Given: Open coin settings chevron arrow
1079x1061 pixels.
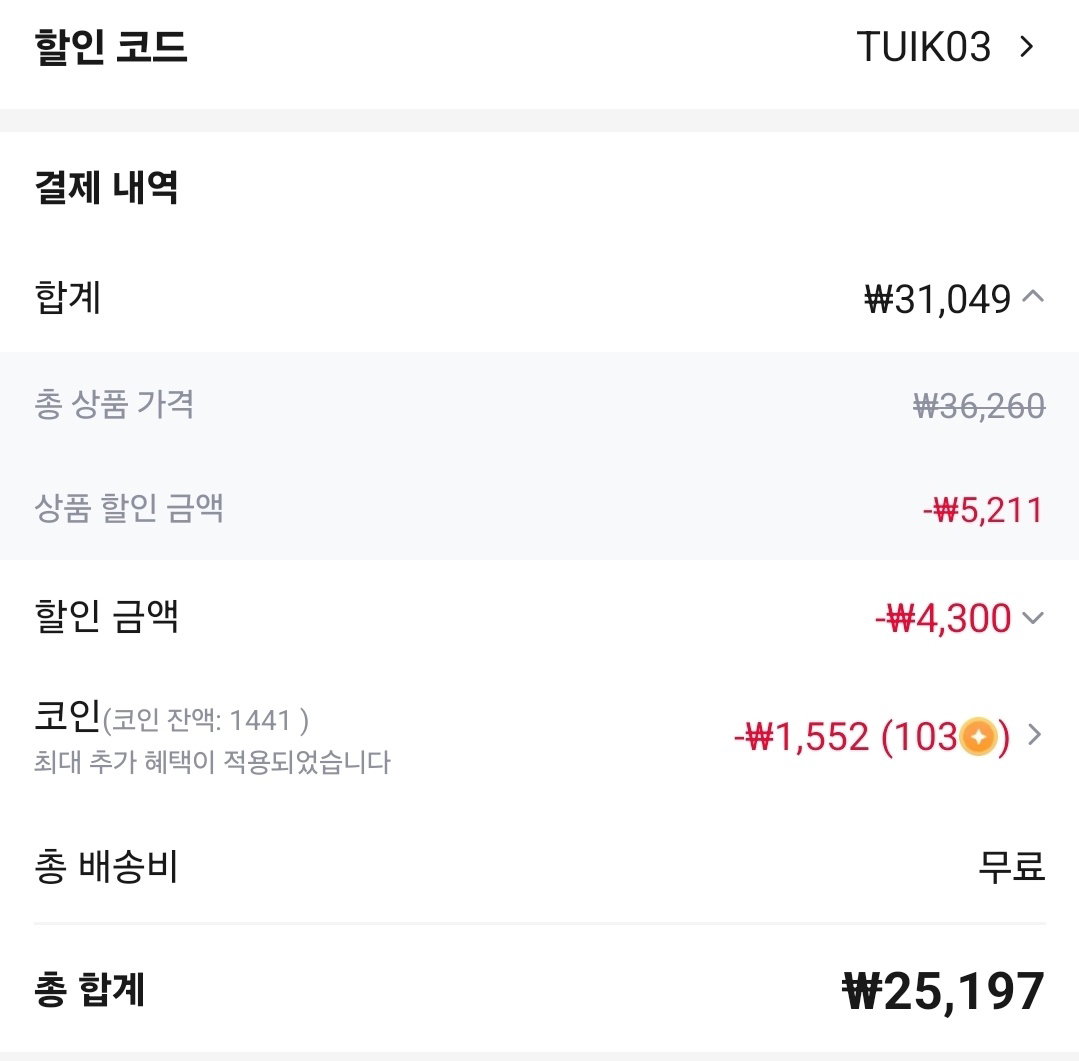Looking at the screenshot, I should (x=1034, y=735).
